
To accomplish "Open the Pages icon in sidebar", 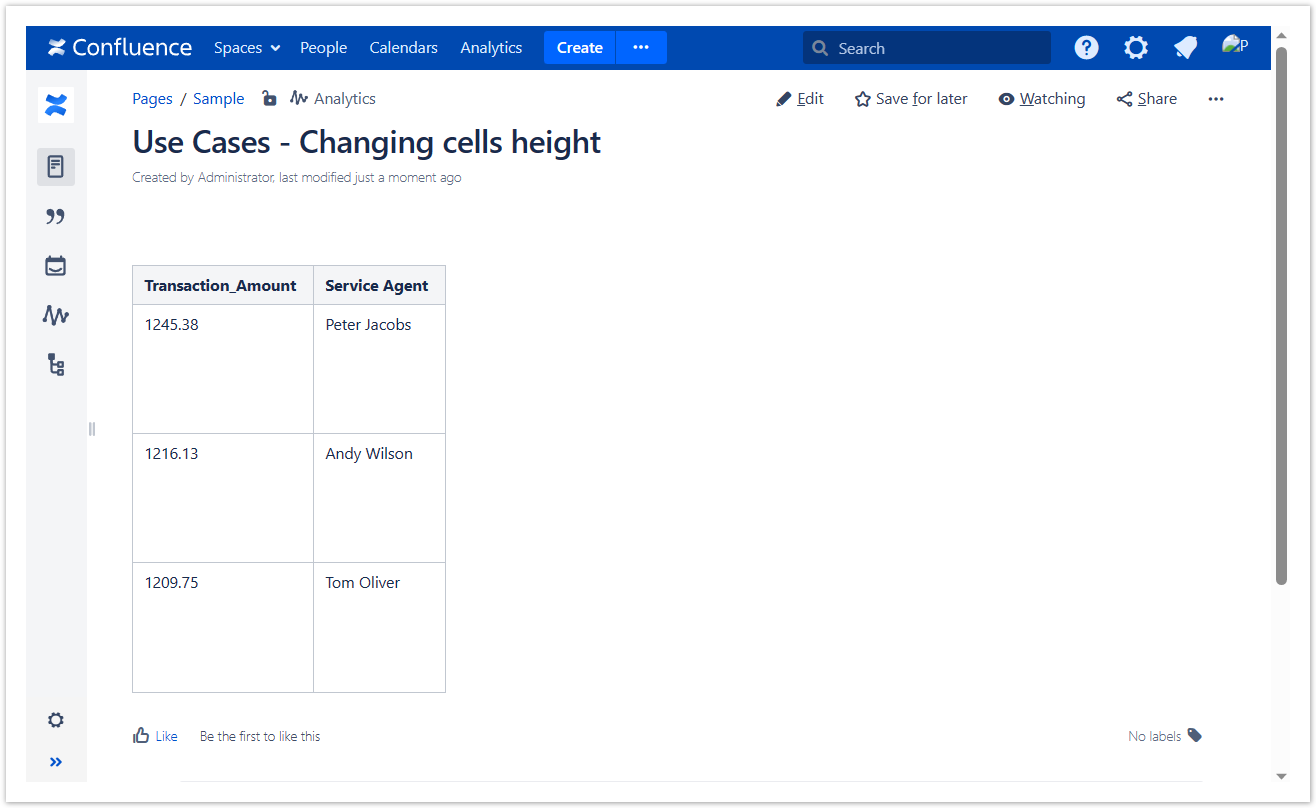I will pos(56,167).
